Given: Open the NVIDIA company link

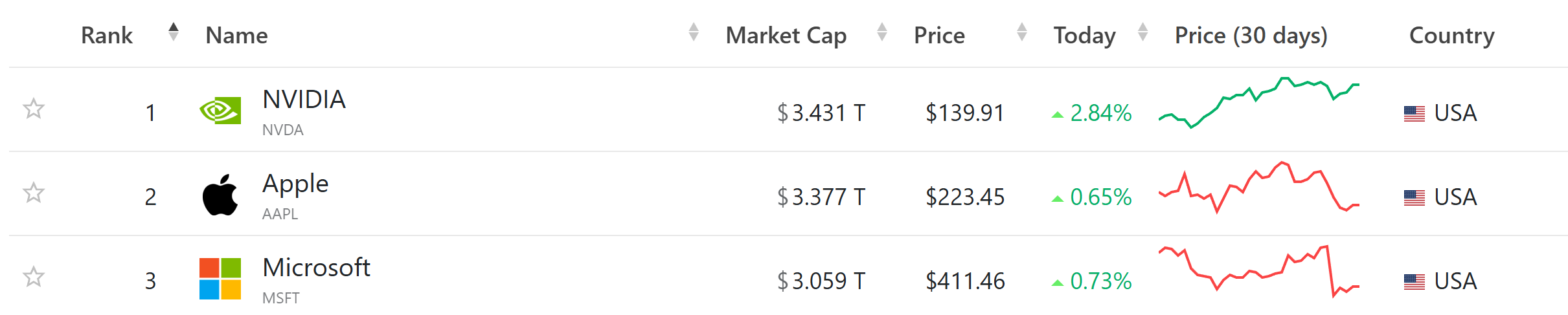Looking at the screenshot, I should [304, 100].
